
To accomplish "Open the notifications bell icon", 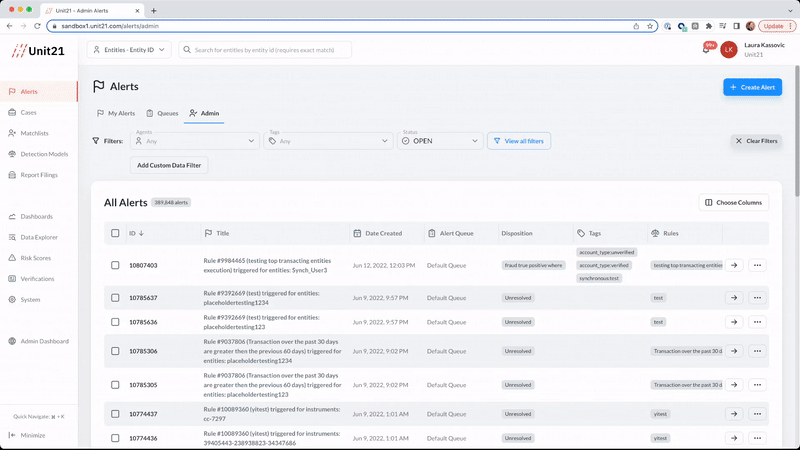I will [x=706, y=49].
